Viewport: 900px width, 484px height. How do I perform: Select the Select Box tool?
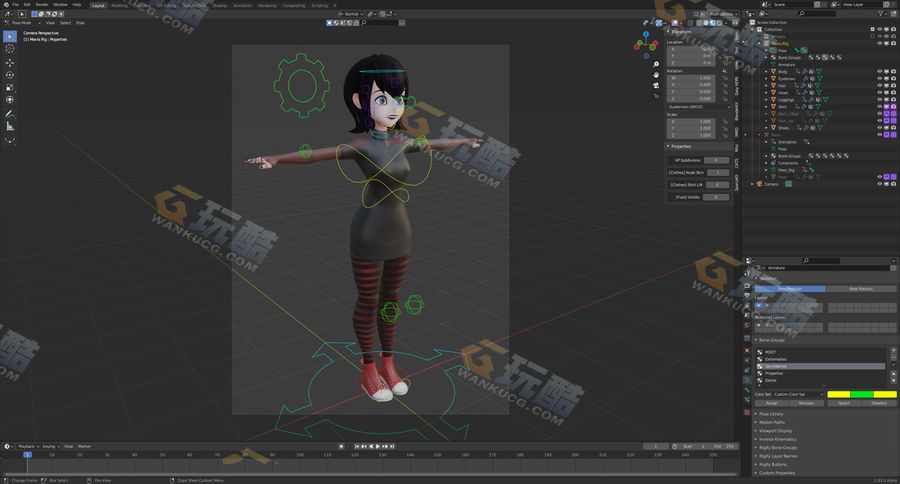click(x=10, y=37)
